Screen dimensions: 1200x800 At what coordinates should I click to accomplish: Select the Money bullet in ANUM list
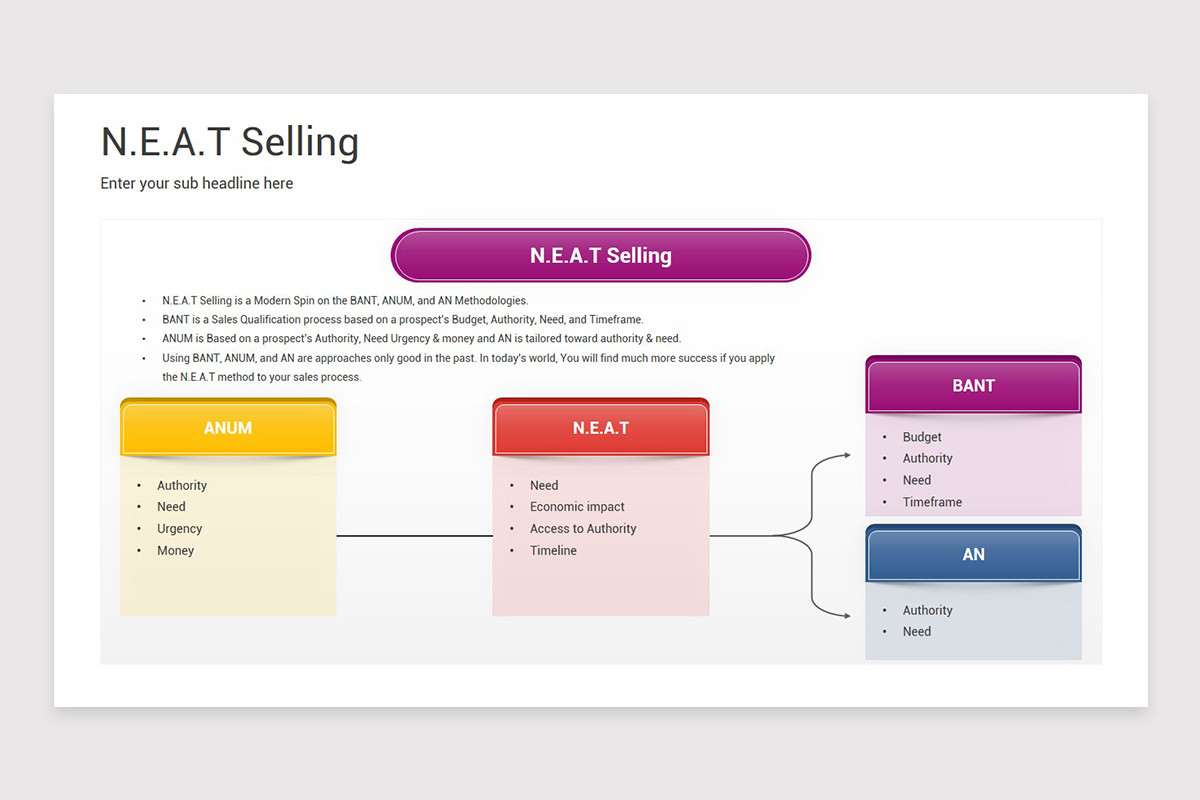point(176,551)
